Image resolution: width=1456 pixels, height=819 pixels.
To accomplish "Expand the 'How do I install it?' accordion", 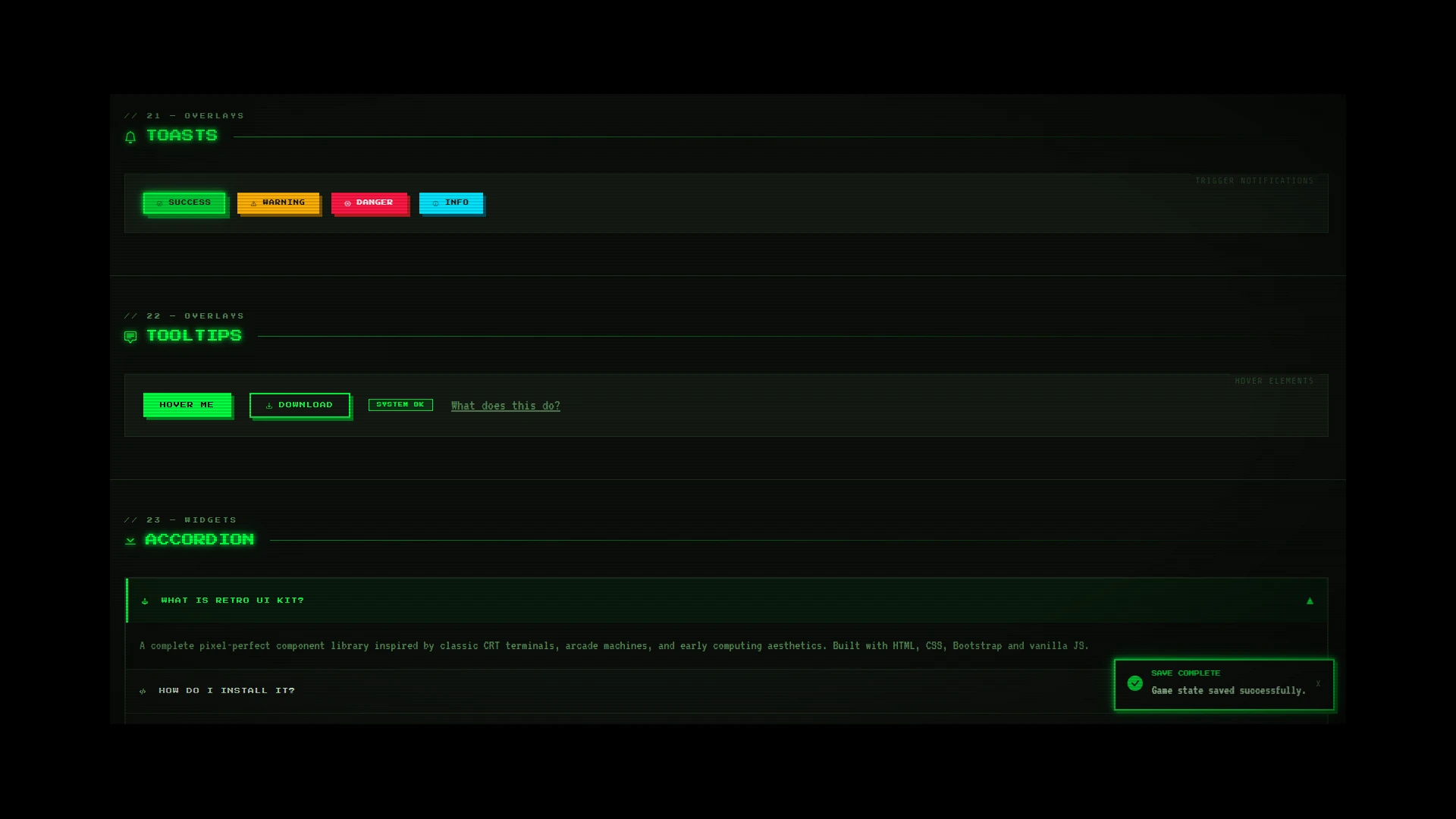I will [726, 691].
